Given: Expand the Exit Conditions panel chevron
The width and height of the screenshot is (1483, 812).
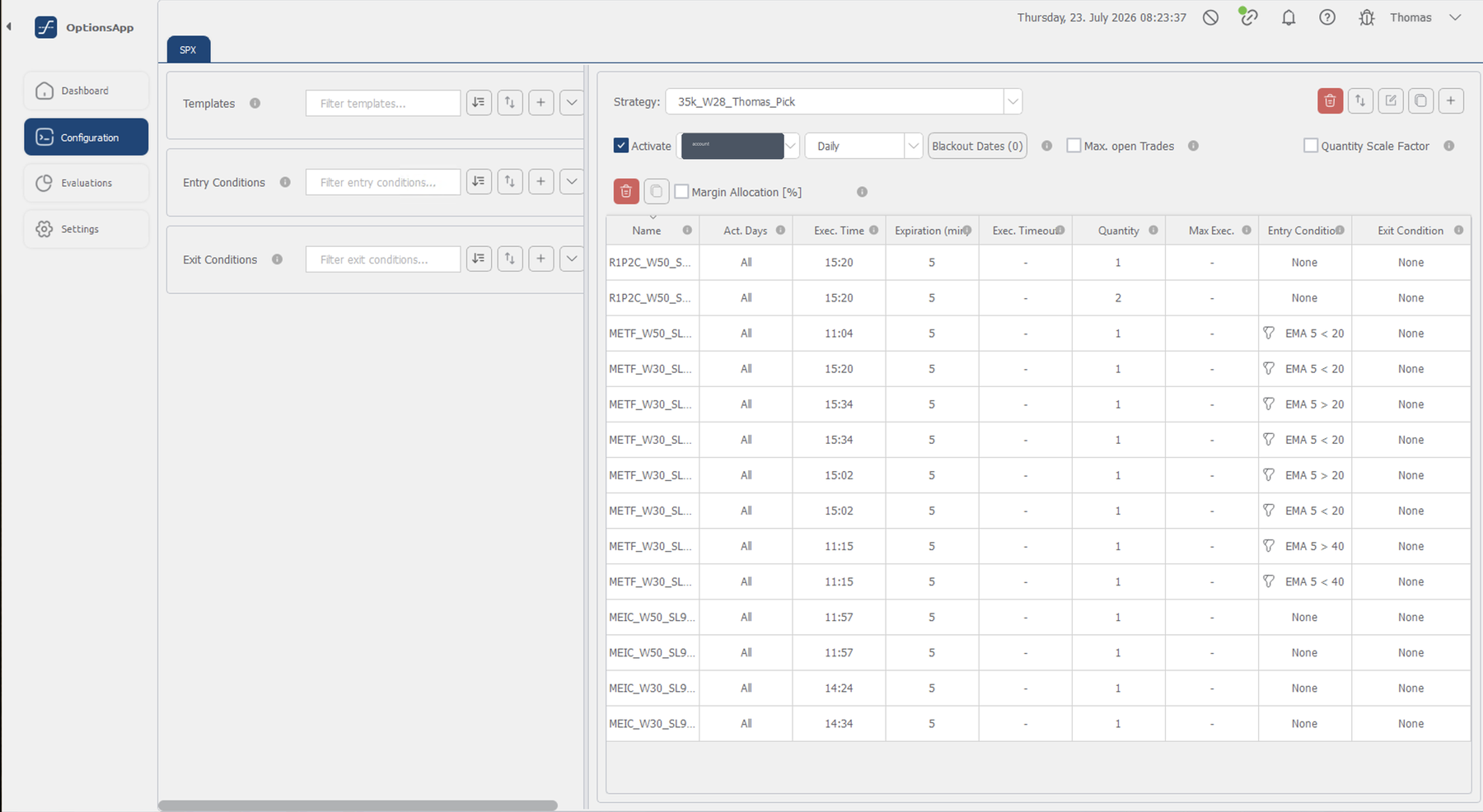Looking at the screenshot, I should point(572,259).
